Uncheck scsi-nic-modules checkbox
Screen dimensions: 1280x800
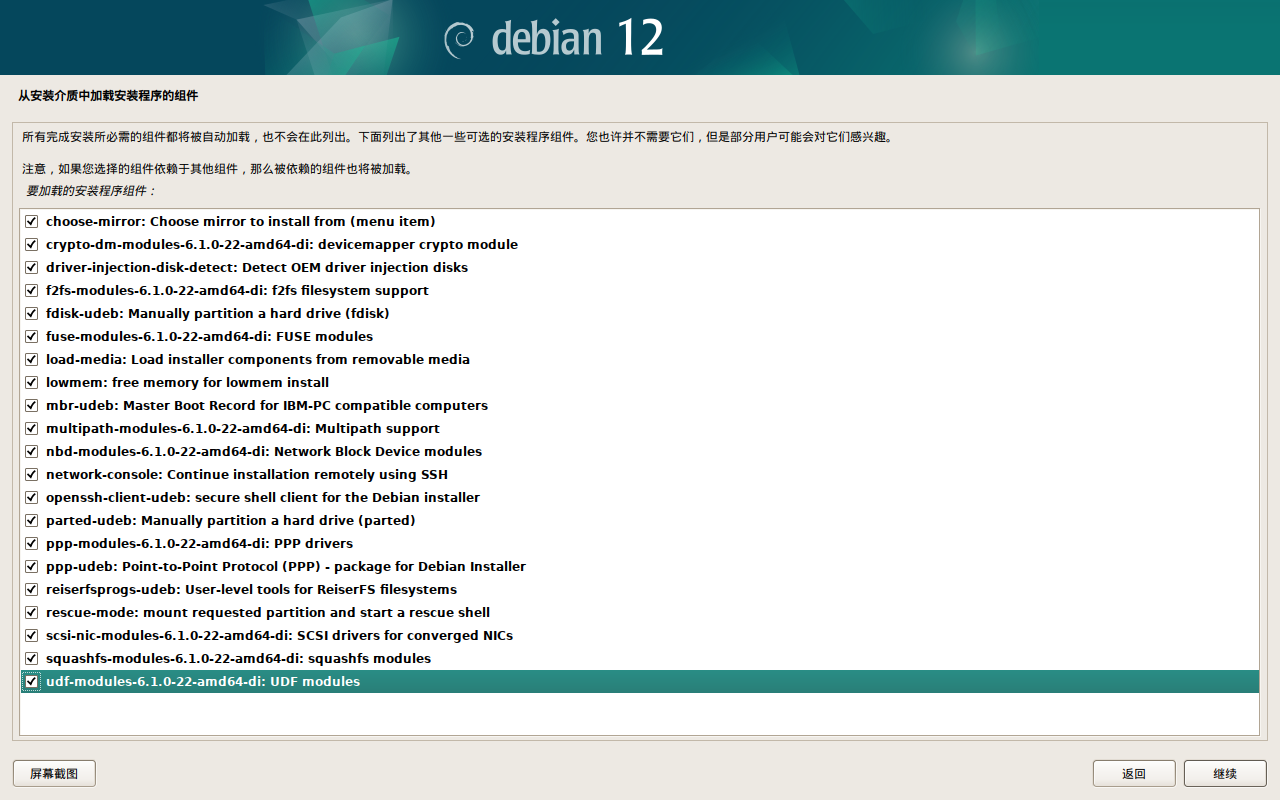(32, 636)
